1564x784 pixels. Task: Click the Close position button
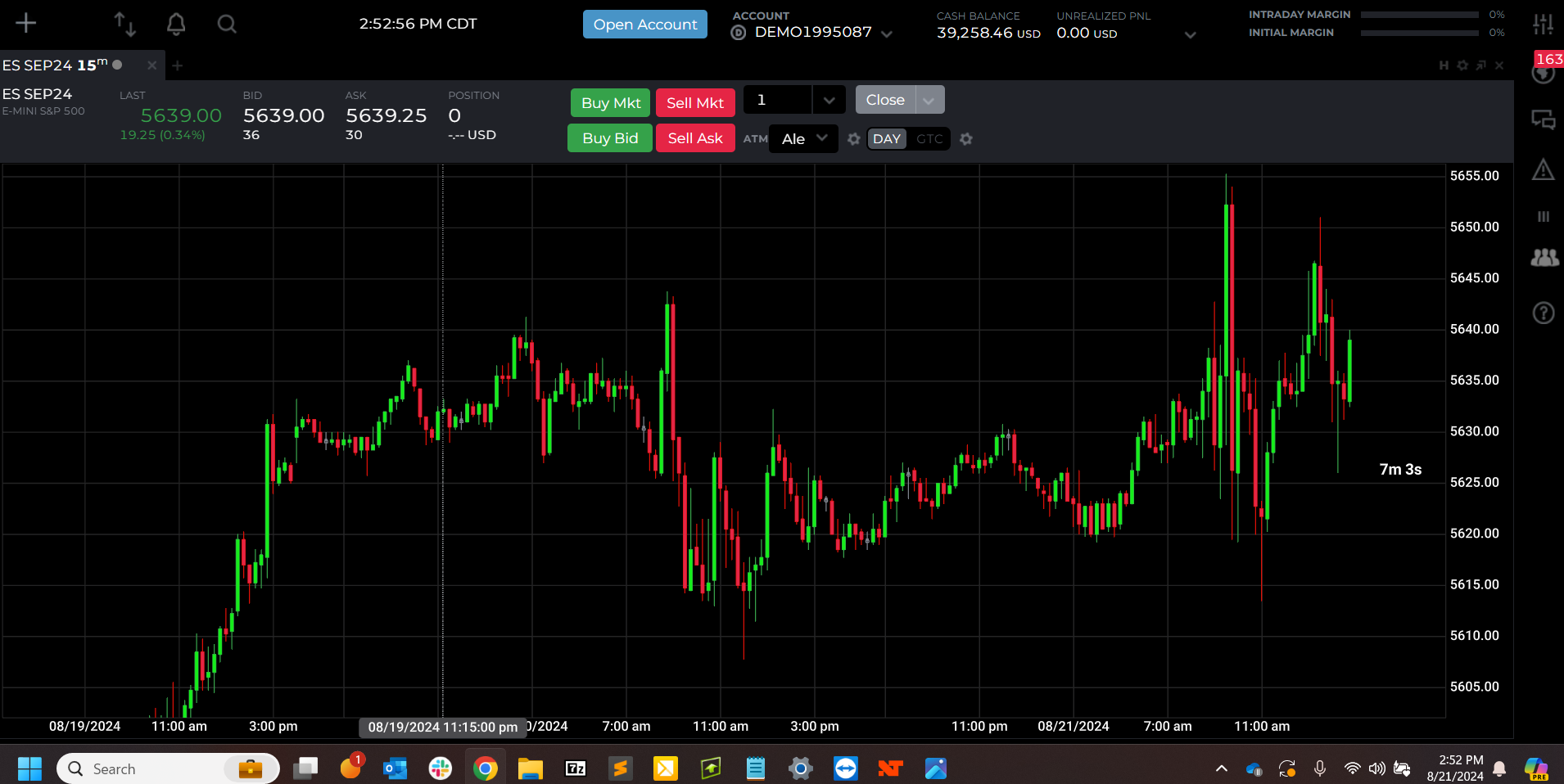(x=885, y=100)
